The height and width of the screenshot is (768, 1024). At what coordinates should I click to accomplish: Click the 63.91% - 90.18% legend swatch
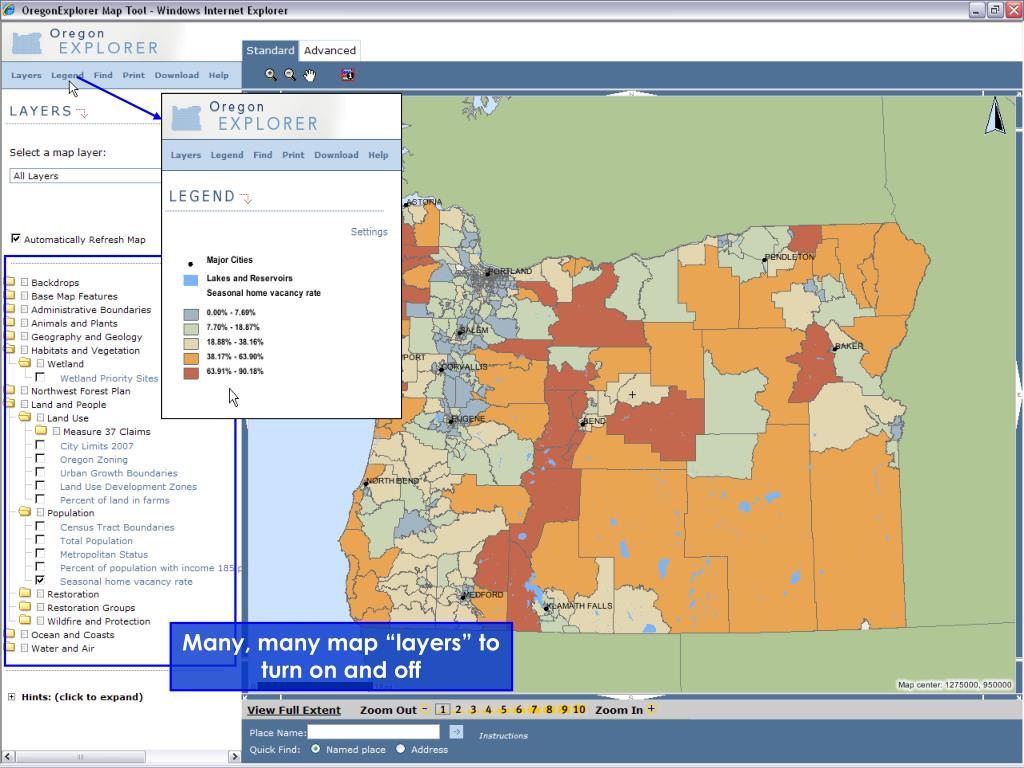coord(191,373)
